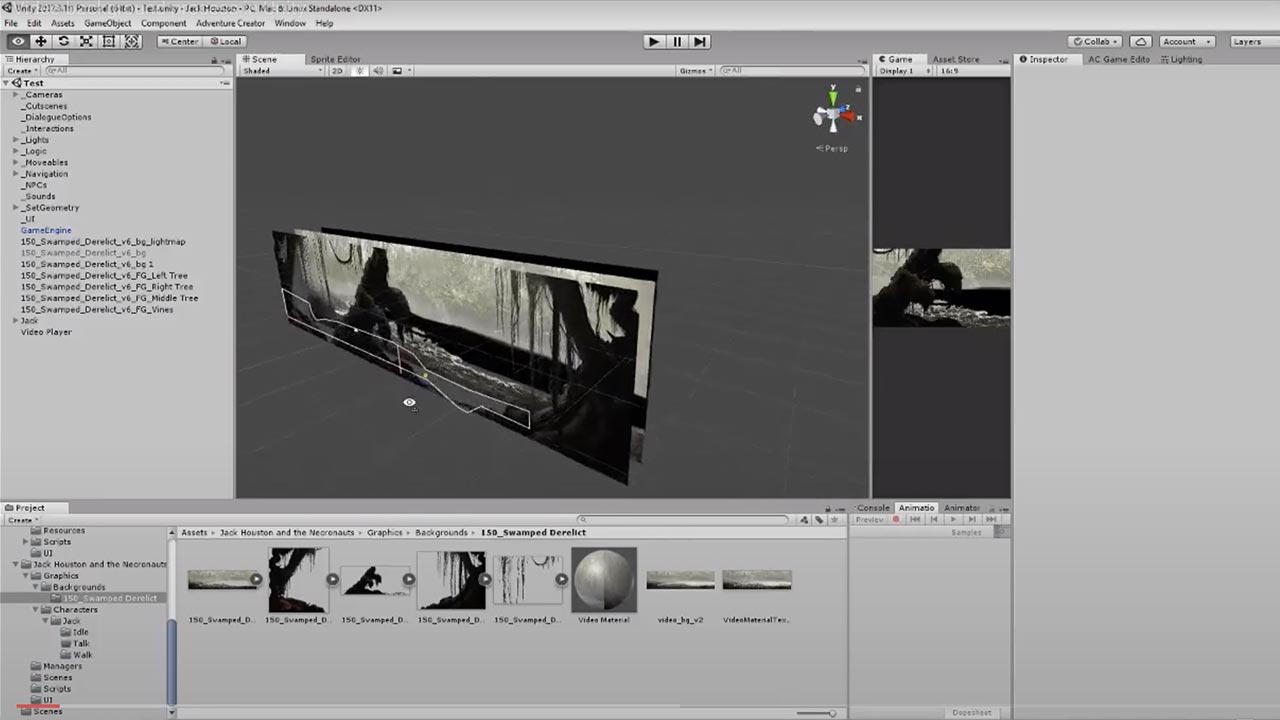This screenshot has height=720, width=1280.
Task: Select the Hand (view) tool
Action: pos(18,41)
